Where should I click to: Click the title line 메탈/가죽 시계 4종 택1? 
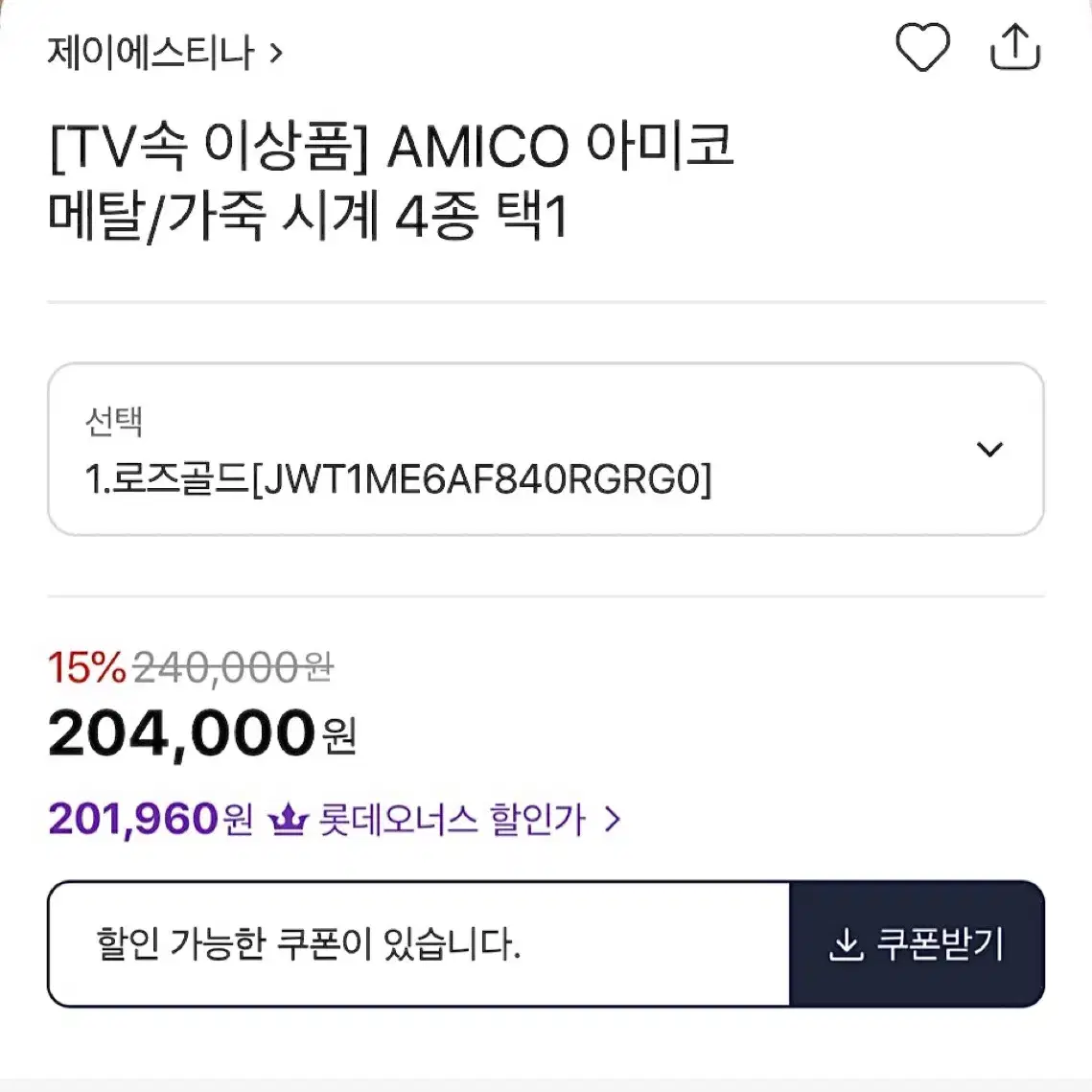click(309, 216)
